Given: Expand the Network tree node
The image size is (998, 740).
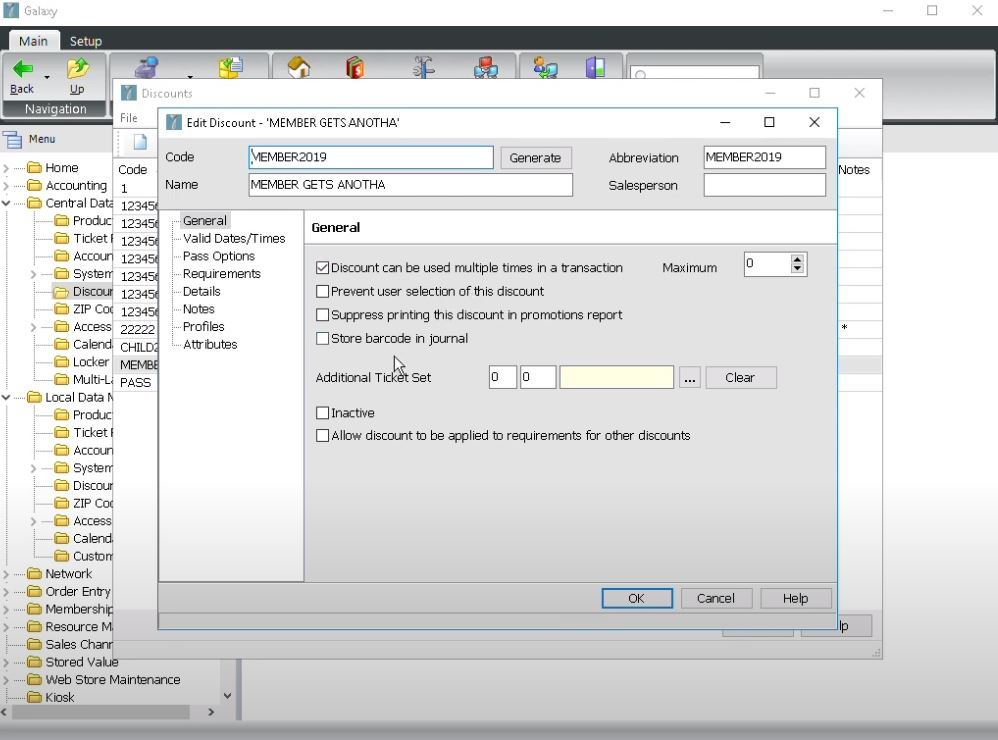Looking at the screenshot, I should click(7, 573).
